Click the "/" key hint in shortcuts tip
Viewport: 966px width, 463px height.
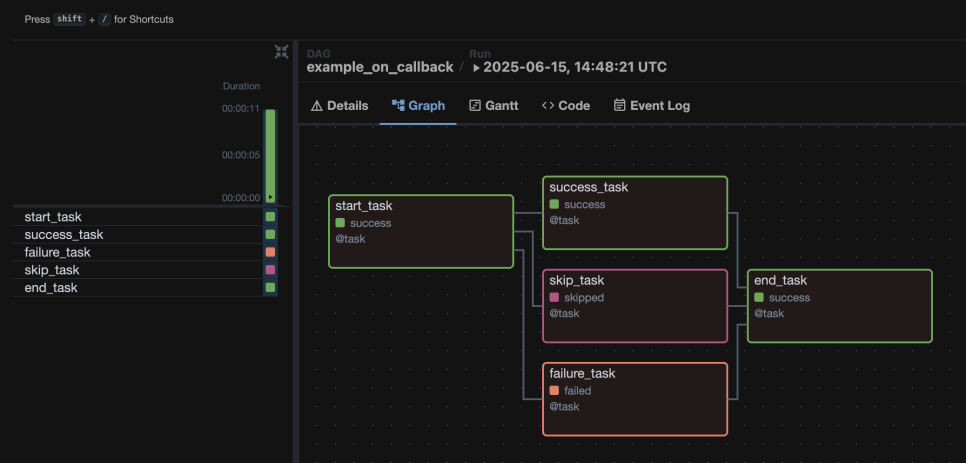(105, 19)
